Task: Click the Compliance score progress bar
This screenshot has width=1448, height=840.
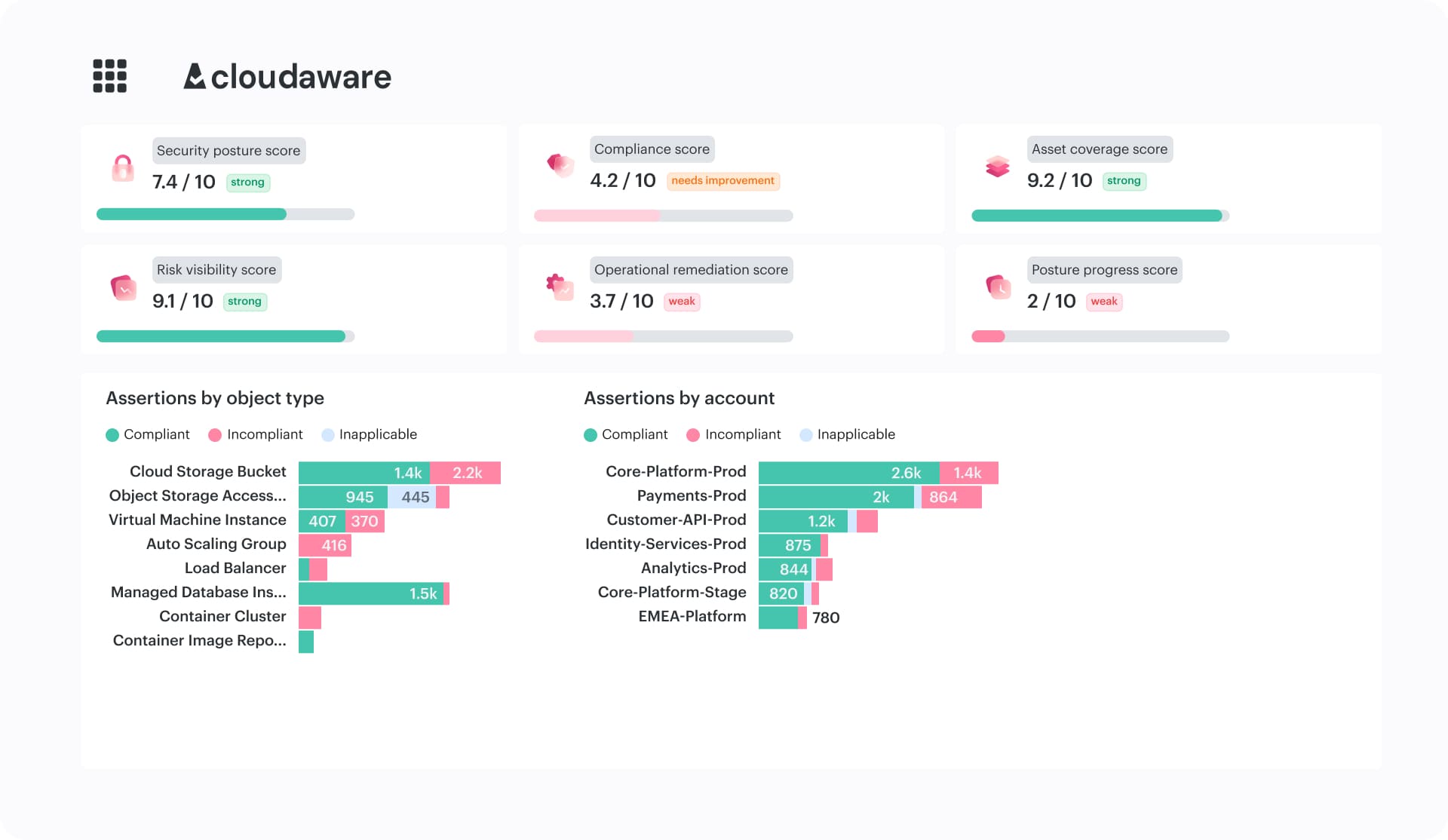Action: point(664,216)
